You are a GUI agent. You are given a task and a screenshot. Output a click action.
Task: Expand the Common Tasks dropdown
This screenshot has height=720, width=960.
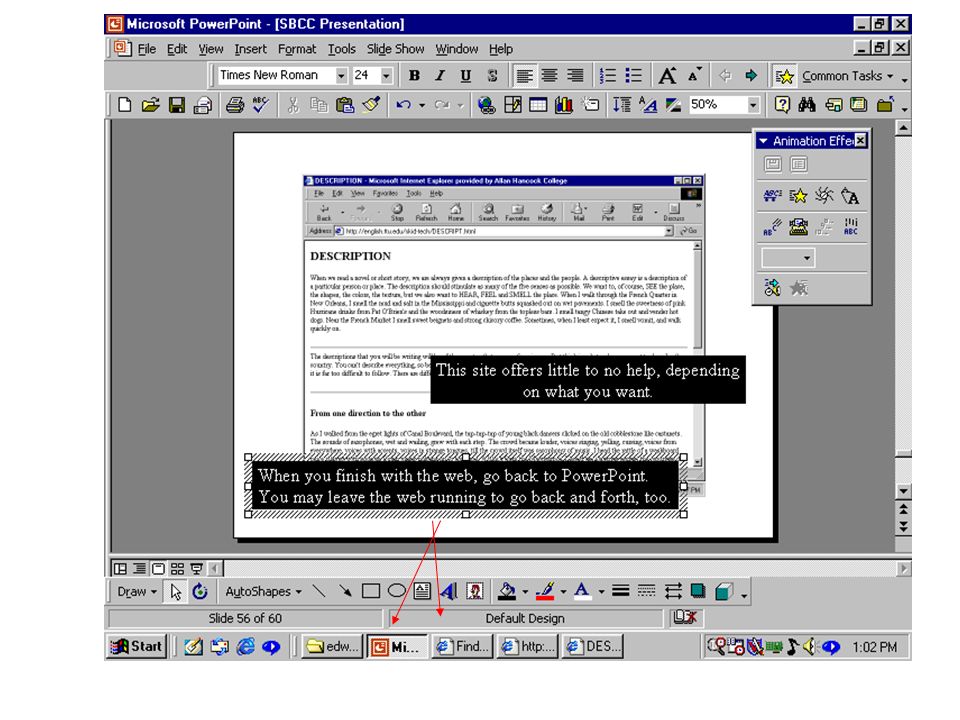coord(848,76)
